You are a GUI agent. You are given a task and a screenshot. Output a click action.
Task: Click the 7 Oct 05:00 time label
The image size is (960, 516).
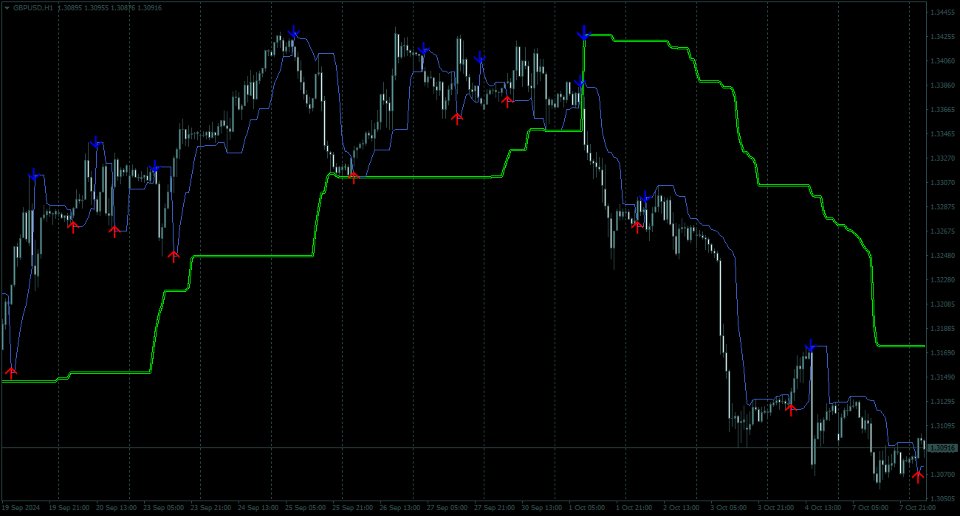(x=870, y=507)
